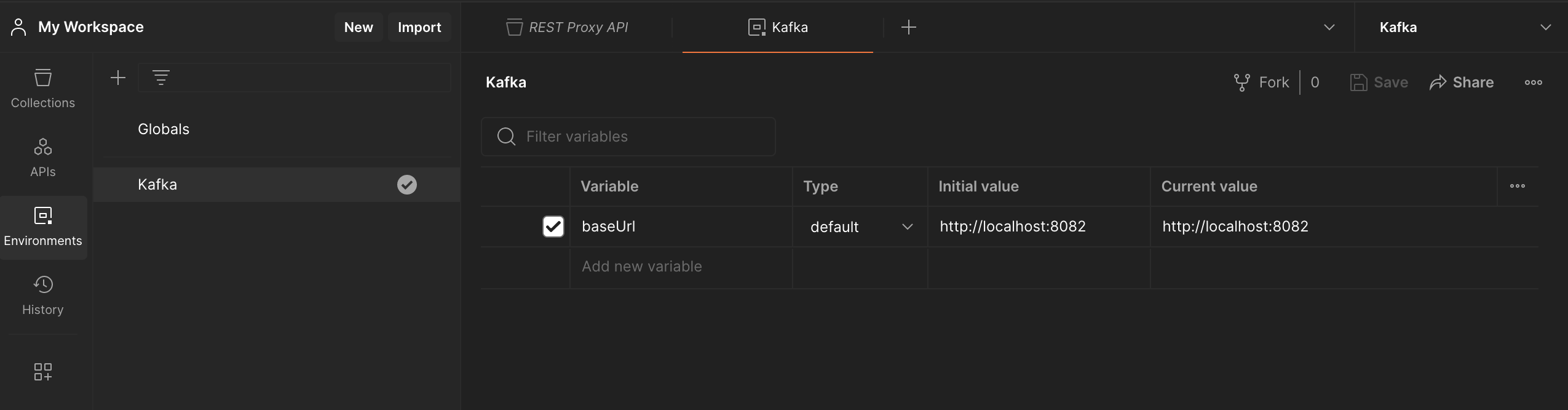This screenshot has width=1568, height=410.
Task: Click the Share button
Action: (x=1461, y=82)
